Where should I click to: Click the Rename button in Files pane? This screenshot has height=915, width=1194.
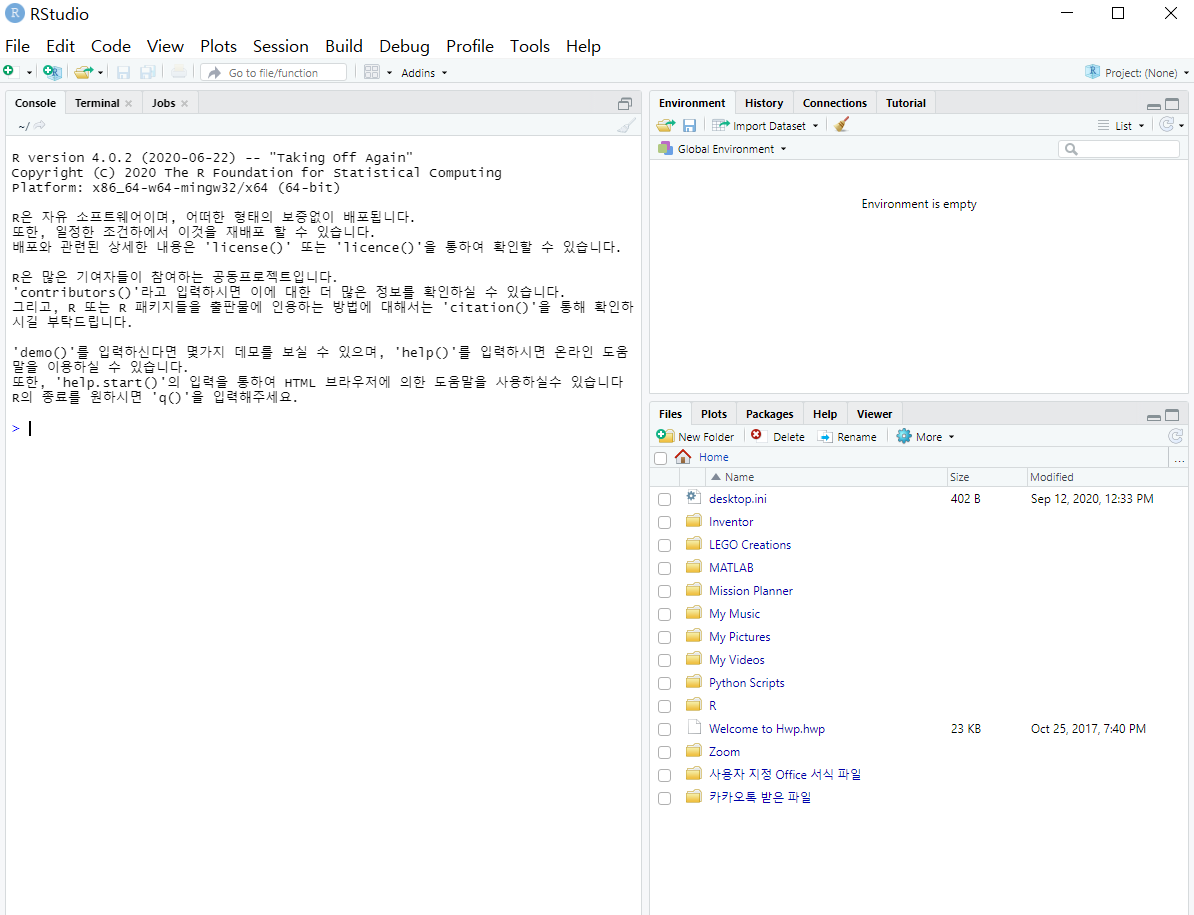tap(847, 436)
